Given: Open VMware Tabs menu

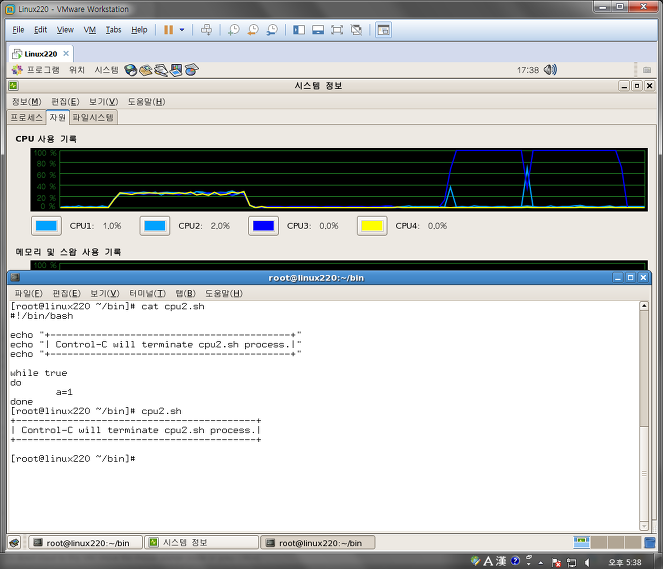Looking at the screenshot, I should 113,30.
